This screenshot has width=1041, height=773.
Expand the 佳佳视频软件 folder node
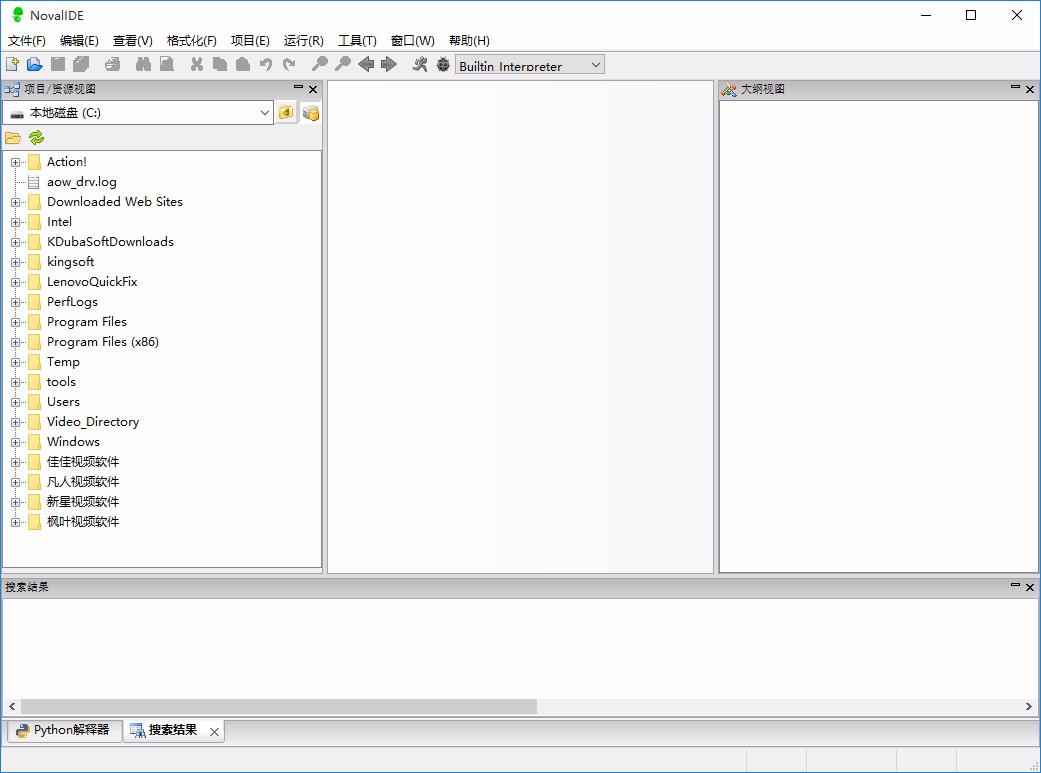[15, 462]
